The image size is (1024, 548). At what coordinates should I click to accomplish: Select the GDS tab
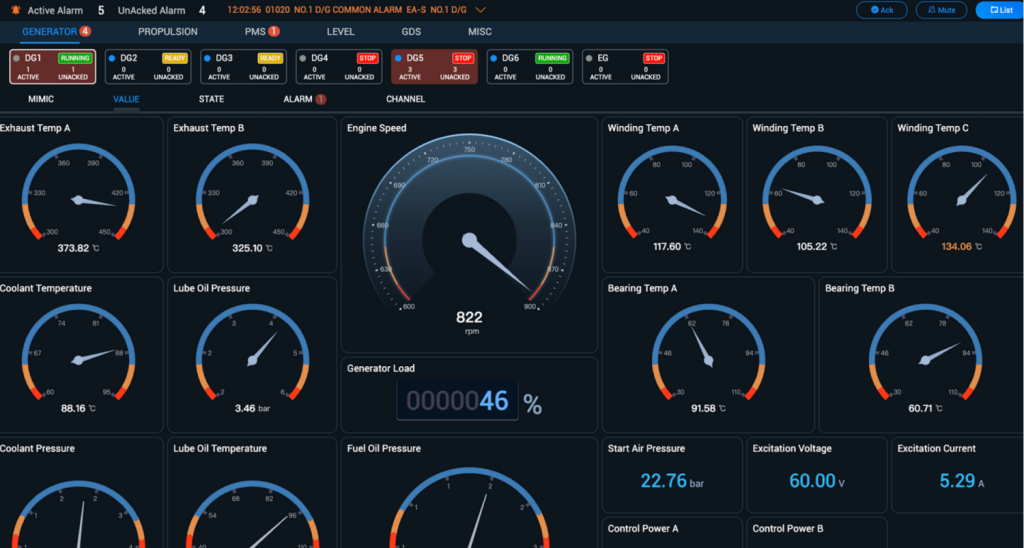pos(411,32)
